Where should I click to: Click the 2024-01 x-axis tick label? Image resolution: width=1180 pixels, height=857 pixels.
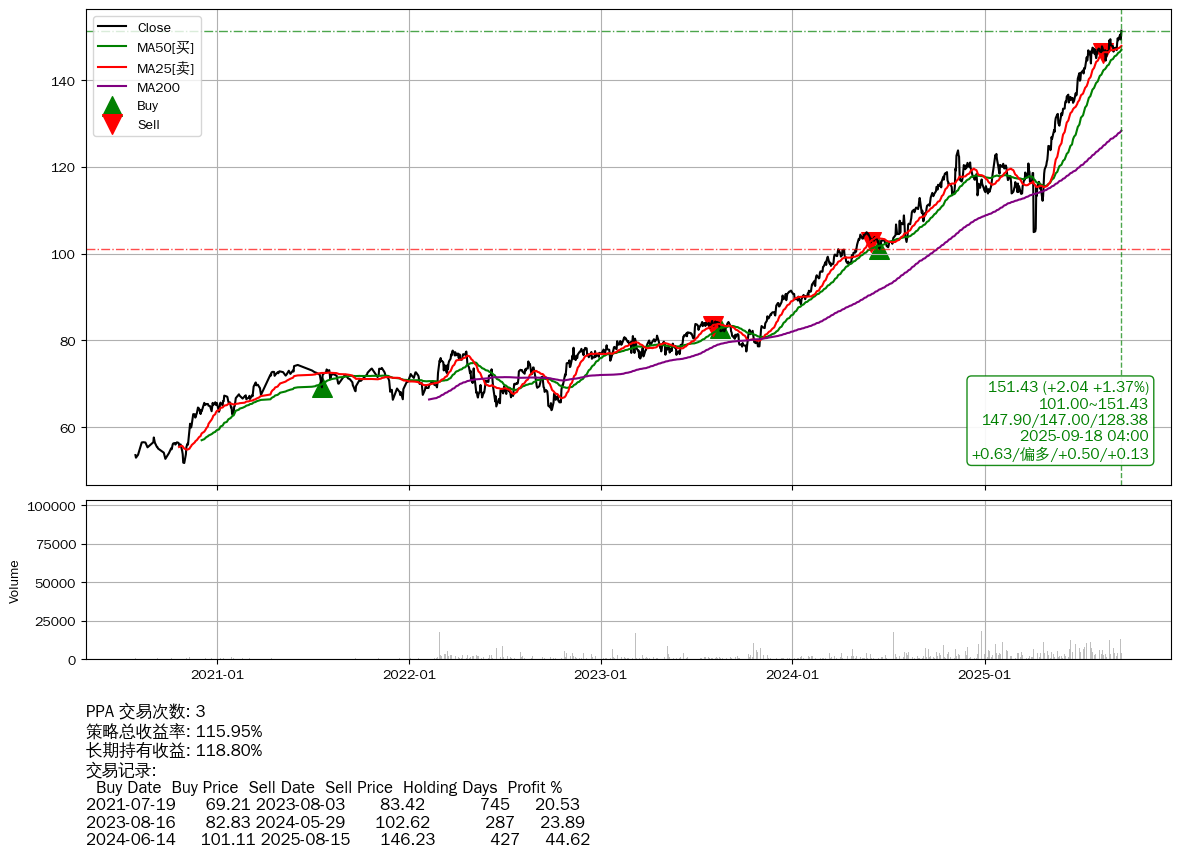point(793,674)
